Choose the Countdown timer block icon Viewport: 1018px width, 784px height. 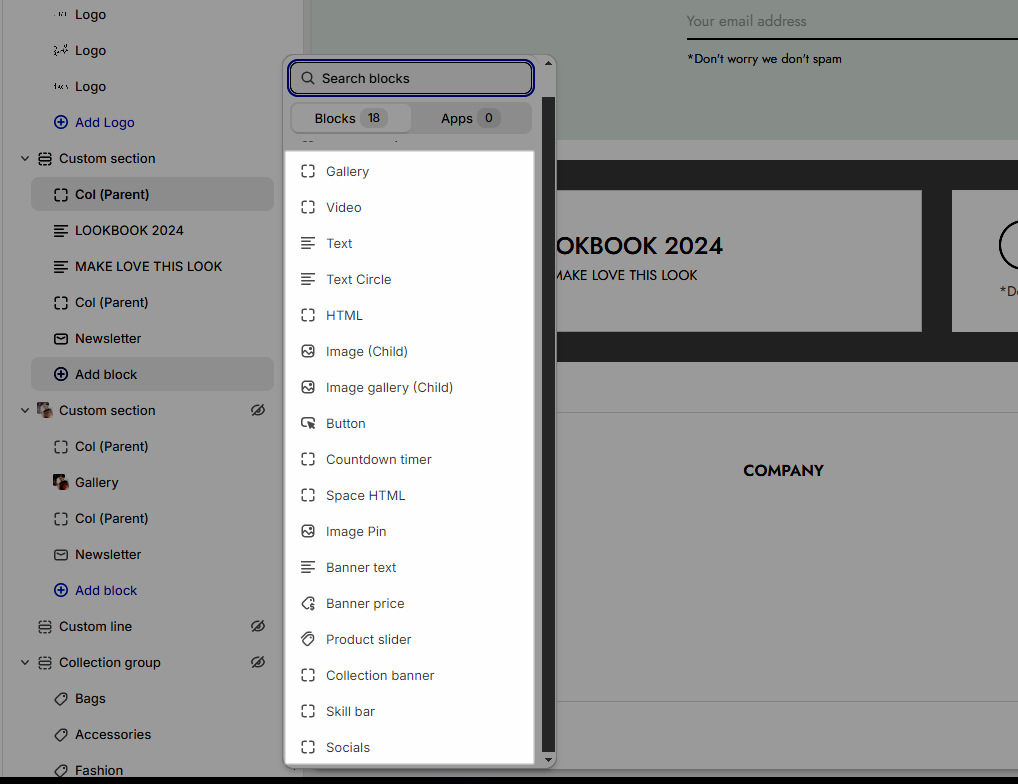tap(308, 459)
